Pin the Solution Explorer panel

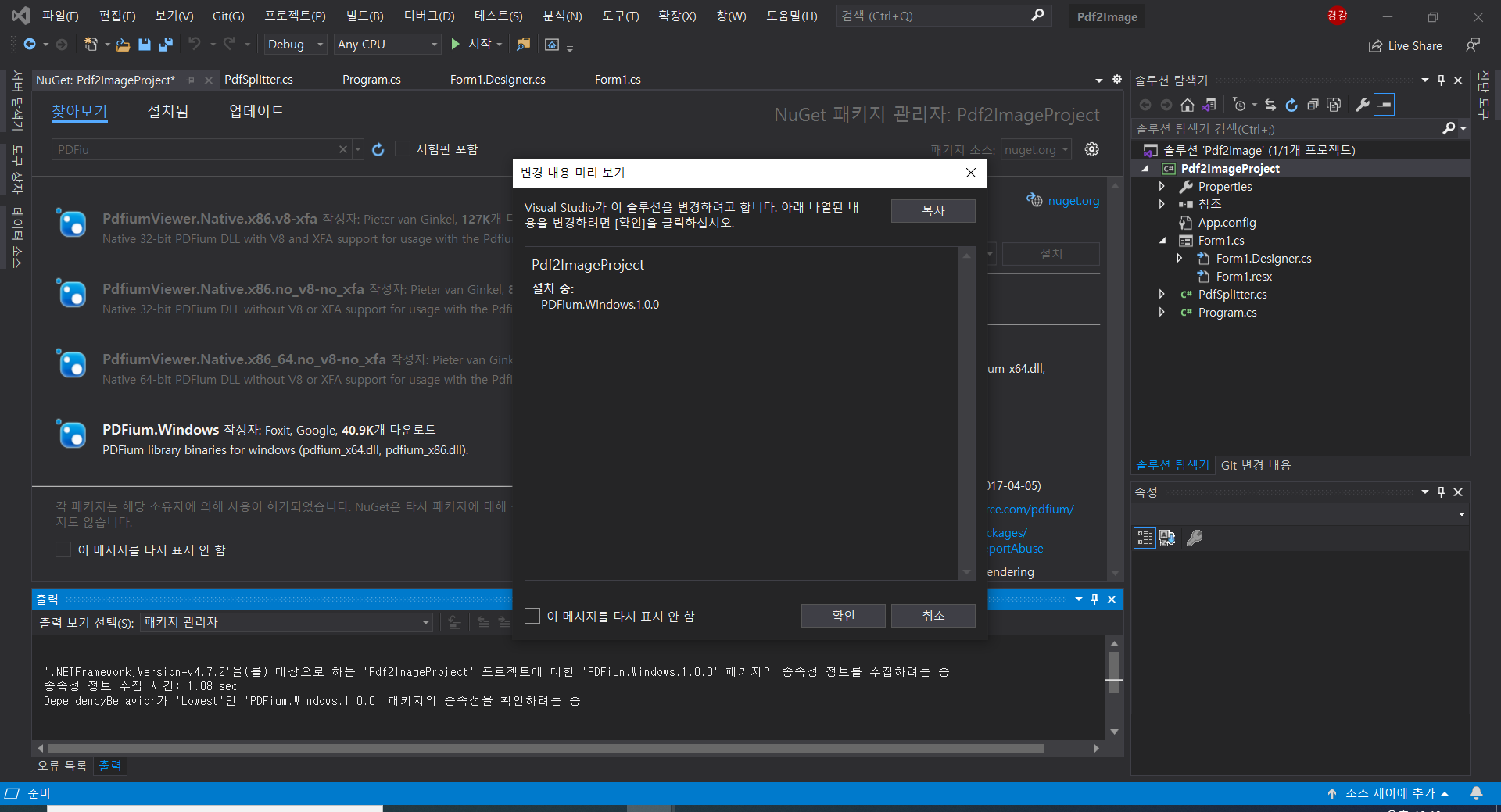[x=1441, y=80]
